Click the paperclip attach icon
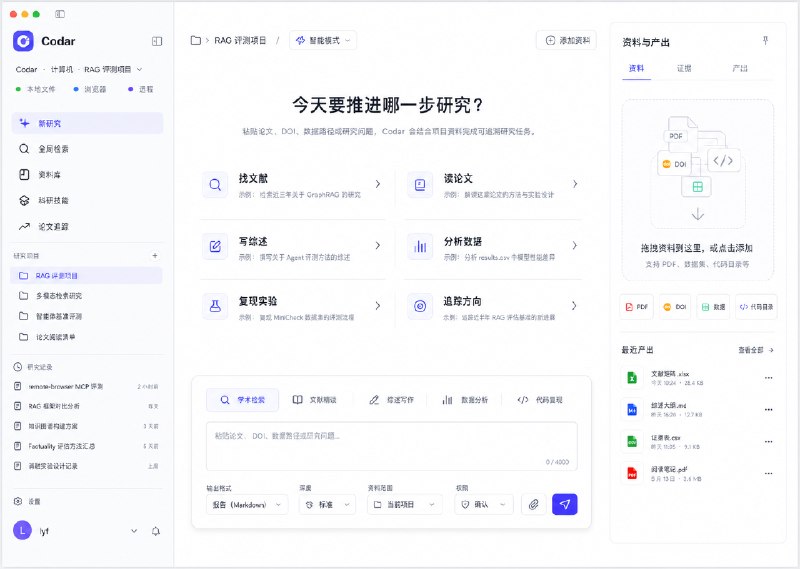 coord(534,504)
